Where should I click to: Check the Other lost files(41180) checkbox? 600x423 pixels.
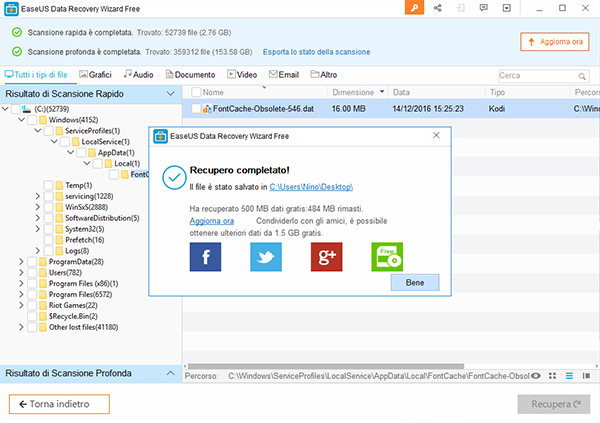(x=32, y=327)
